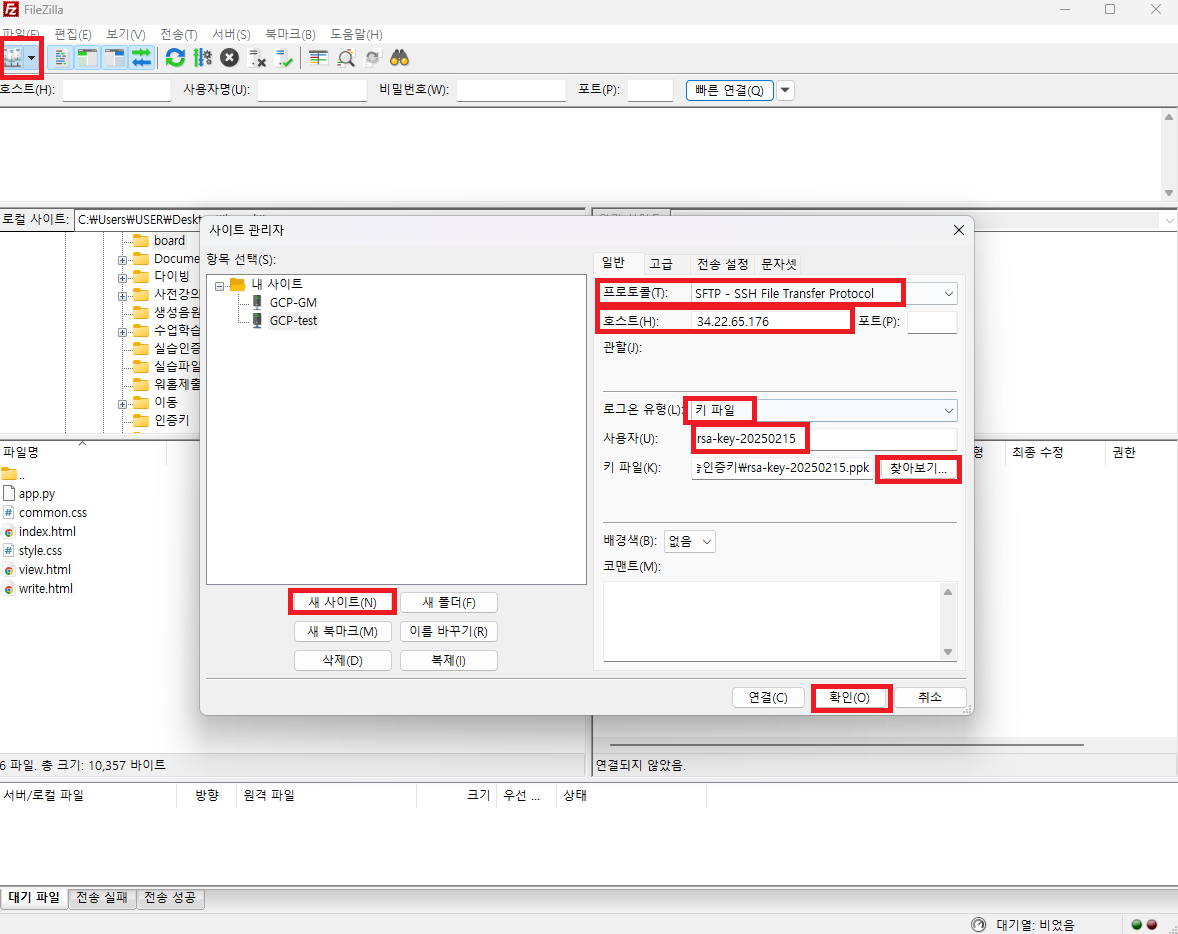Select the GCP-GM site entry
The height and width of the screenshot is (934, 1178).
pyautogui.click(x=293, y=302)
